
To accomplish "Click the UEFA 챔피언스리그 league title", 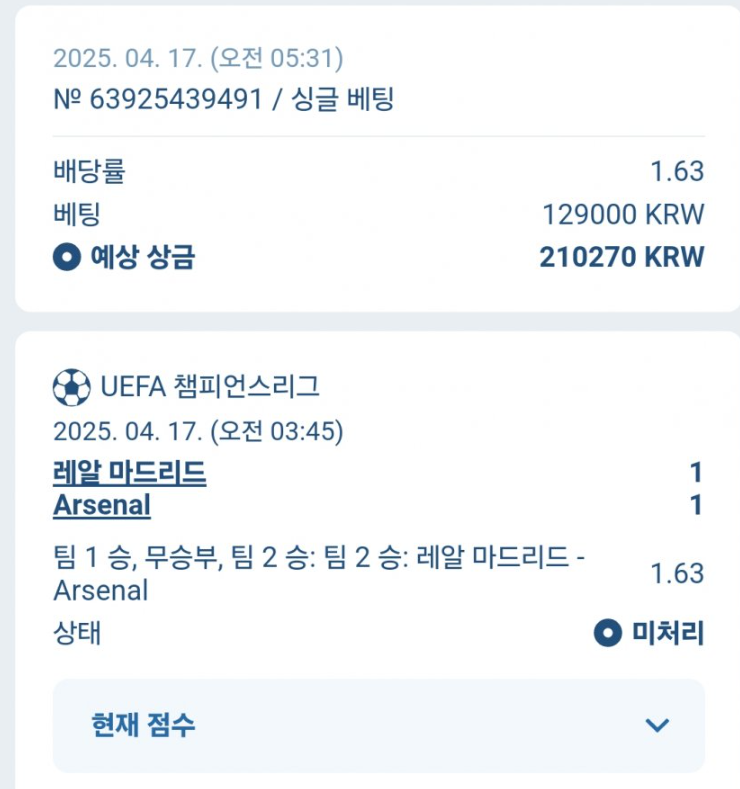I will pyautogui.click(x=210, y=387).
